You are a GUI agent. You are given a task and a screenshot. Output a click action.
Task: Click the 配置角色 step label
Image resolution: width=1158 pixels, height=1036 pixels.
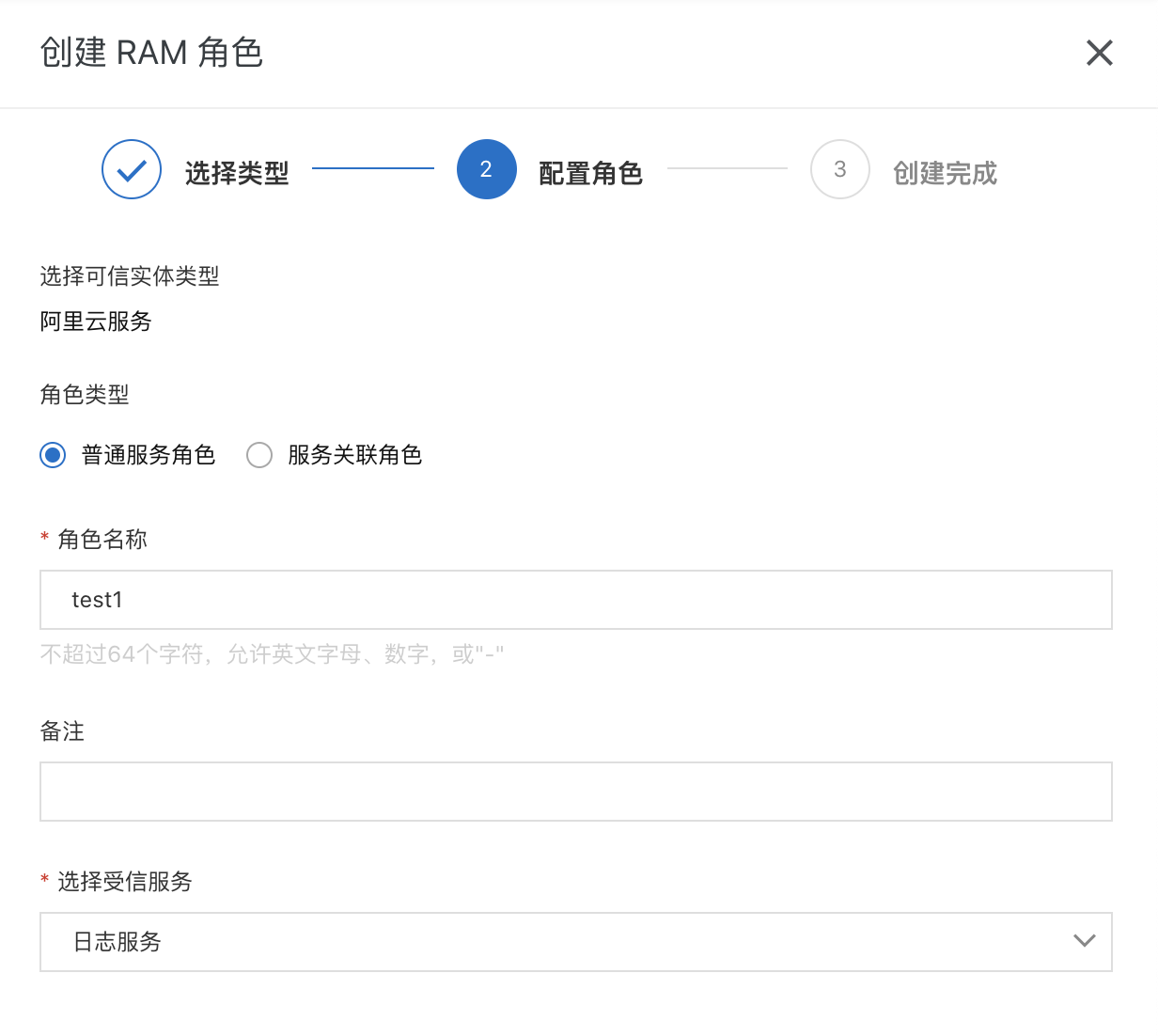pyautogui.click(x=590, y=173)
